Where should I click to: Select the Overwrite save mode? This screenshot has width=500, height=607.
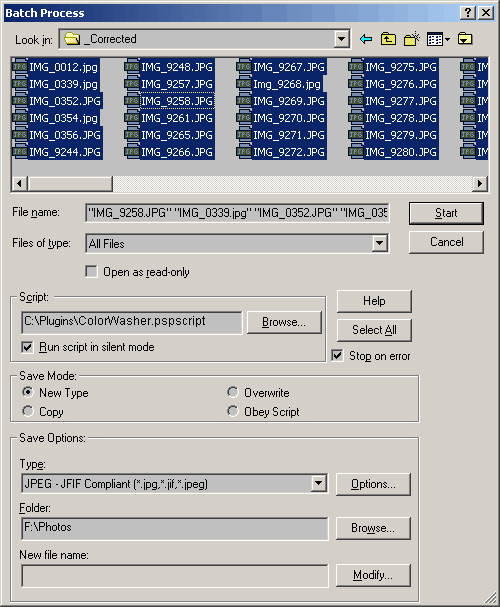point(233,392)
